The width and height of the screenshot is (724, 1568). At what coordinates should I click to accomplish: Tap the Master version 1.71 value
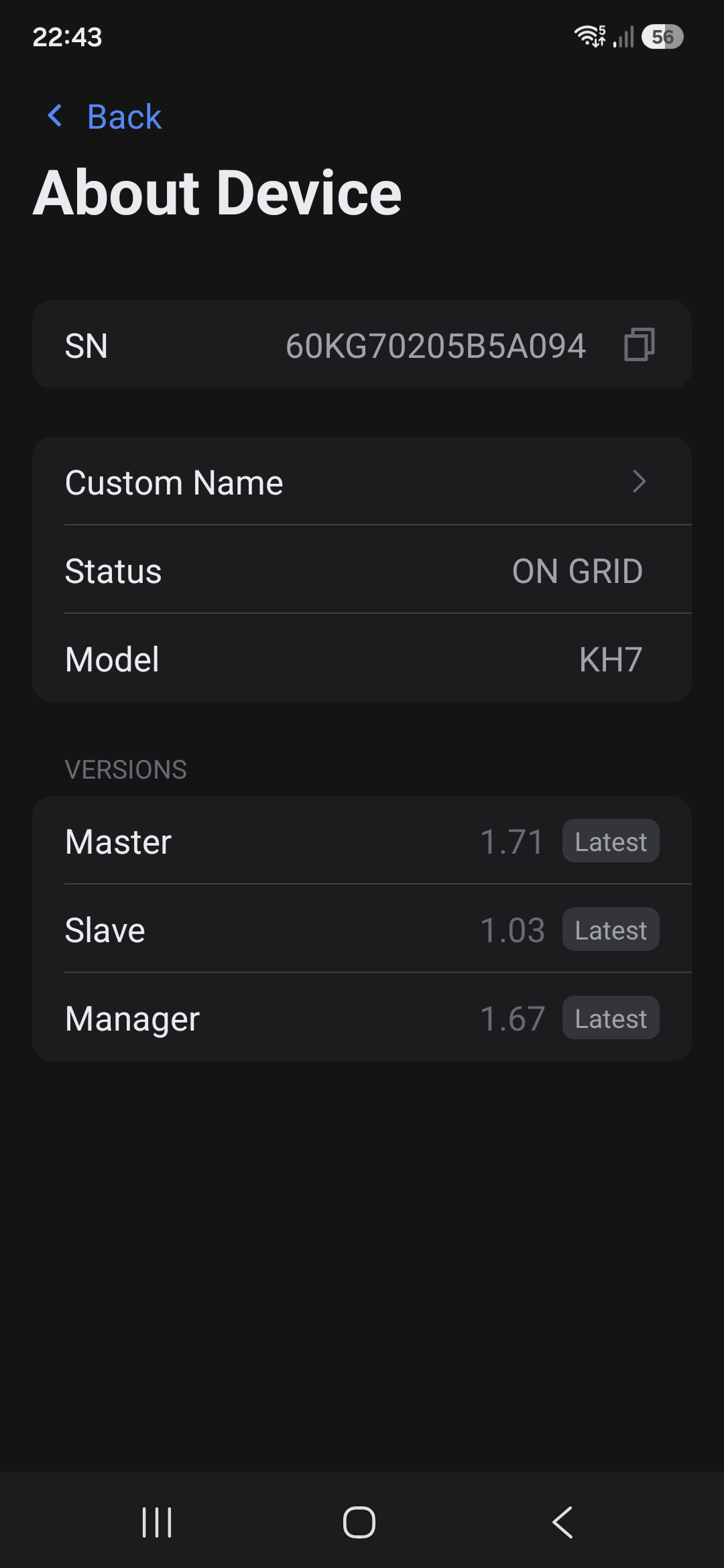pos(511,842)
